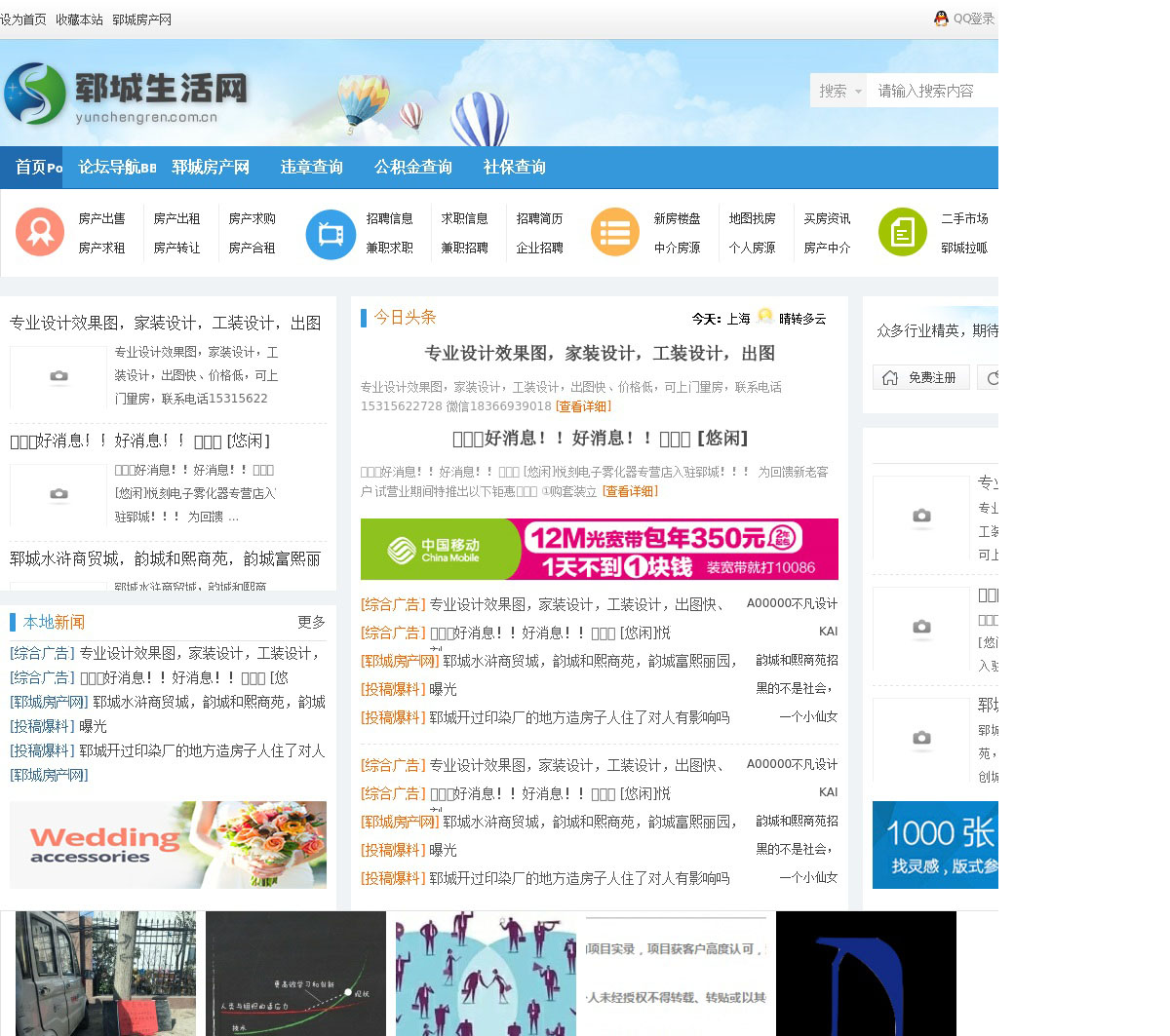Click the green document second-hand market icon
1170x1036 pixels.
click(902, 233)
